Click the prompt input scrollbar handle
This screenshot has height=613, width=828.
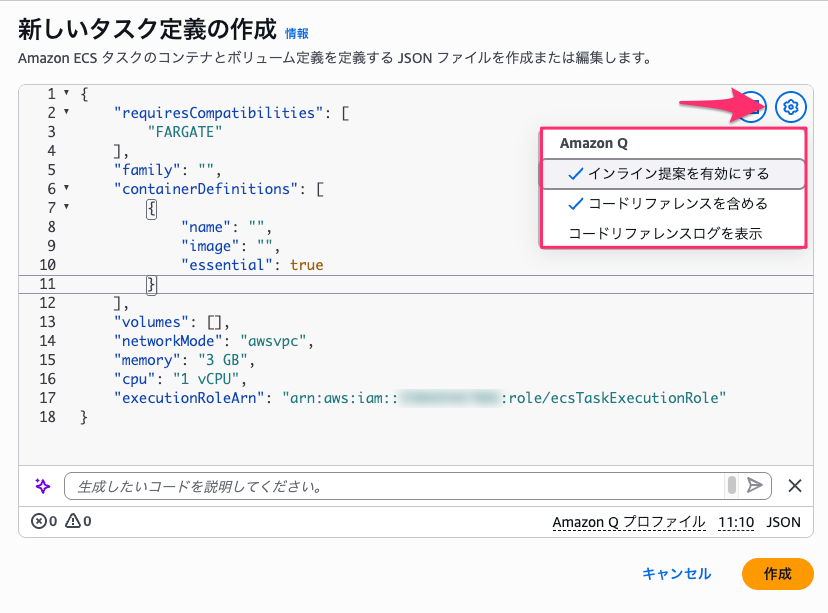[x=732, y=485]
